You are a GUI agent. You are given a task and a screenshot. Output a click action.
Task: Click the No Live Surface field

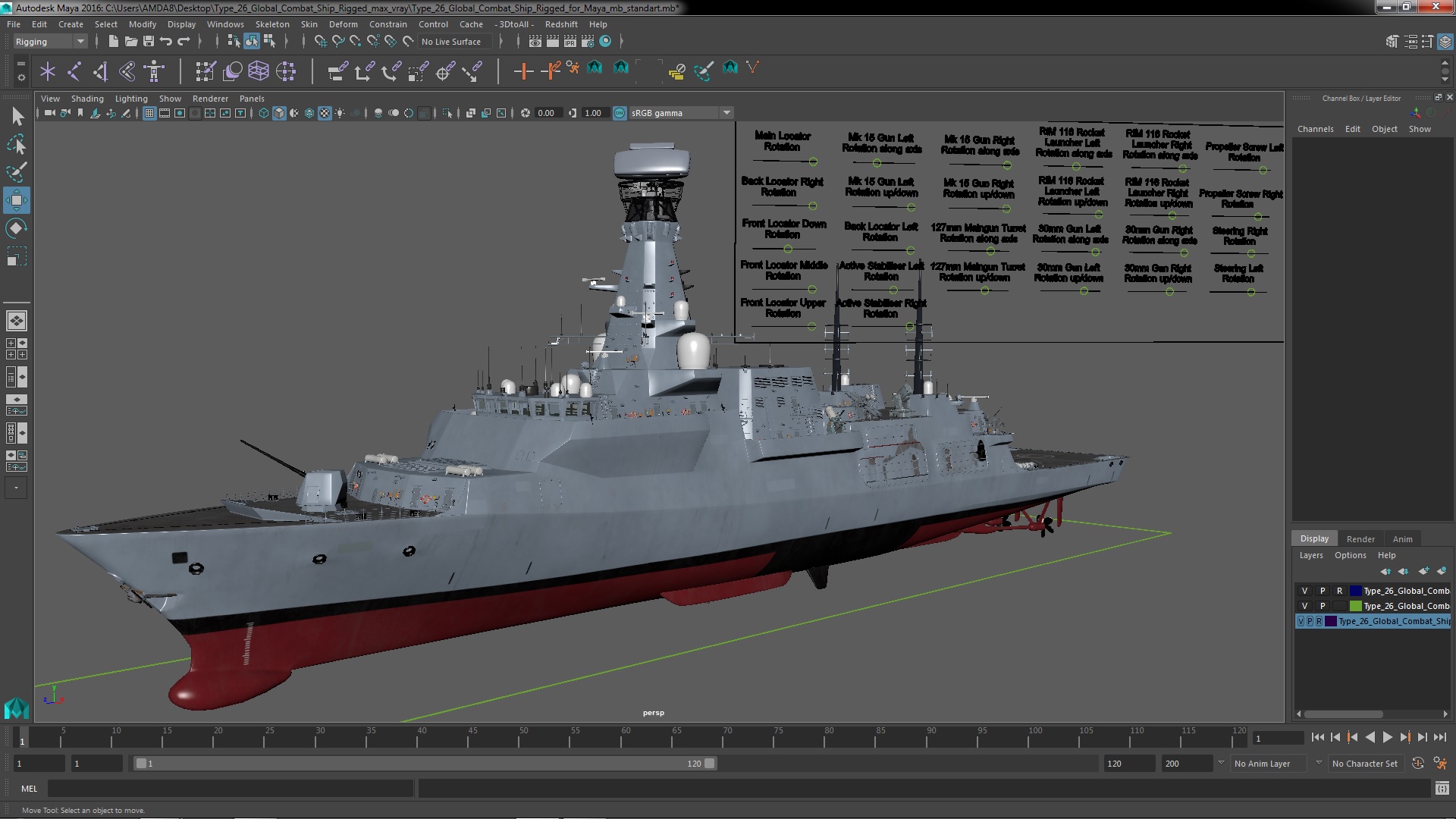[456, 42]
